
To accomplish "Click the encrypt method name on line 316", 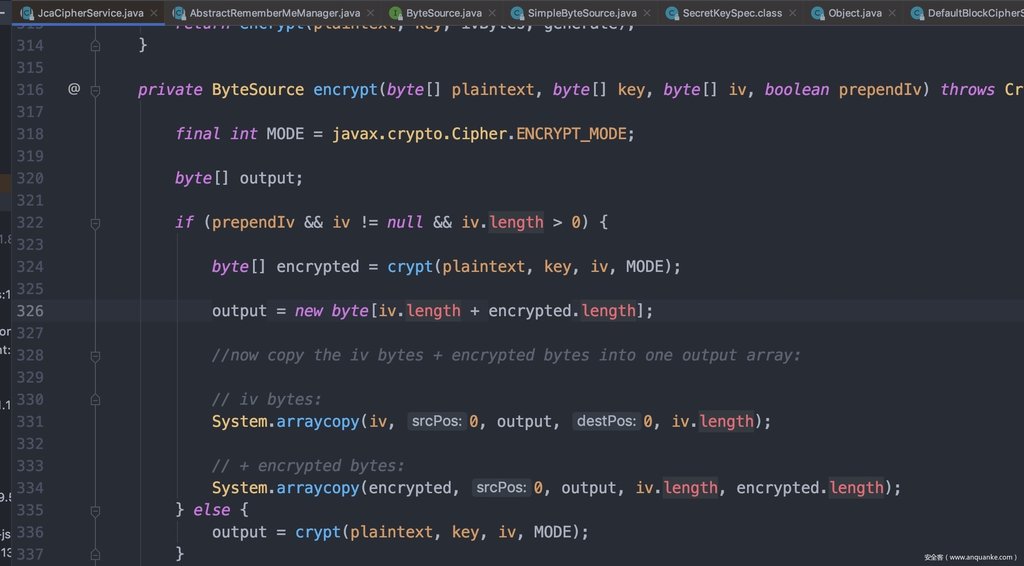I will (x=345, y=89).
